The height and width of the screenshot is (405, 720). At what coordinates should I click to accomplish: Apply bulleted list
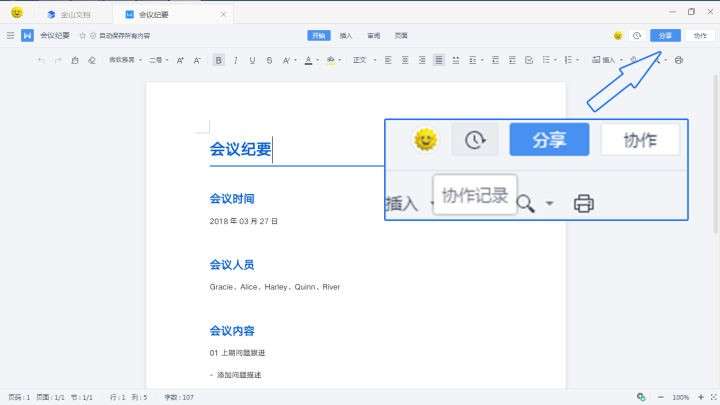pos(546,60)
